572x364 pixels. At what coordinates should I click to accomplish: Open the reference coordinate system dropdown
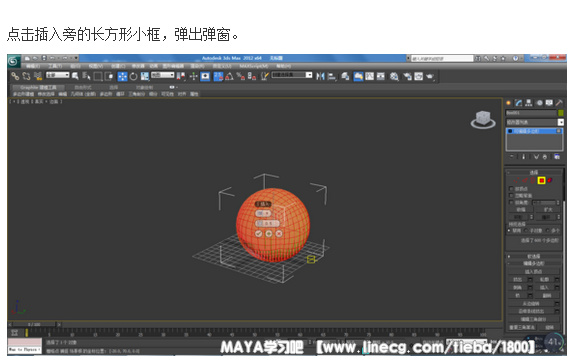[x=163, y=75]
